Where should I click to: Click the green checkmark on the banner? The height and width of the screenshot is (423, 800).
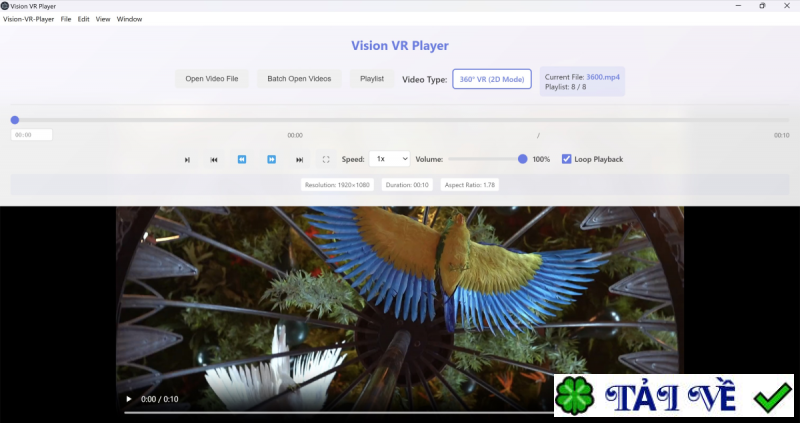pos(772,397)
